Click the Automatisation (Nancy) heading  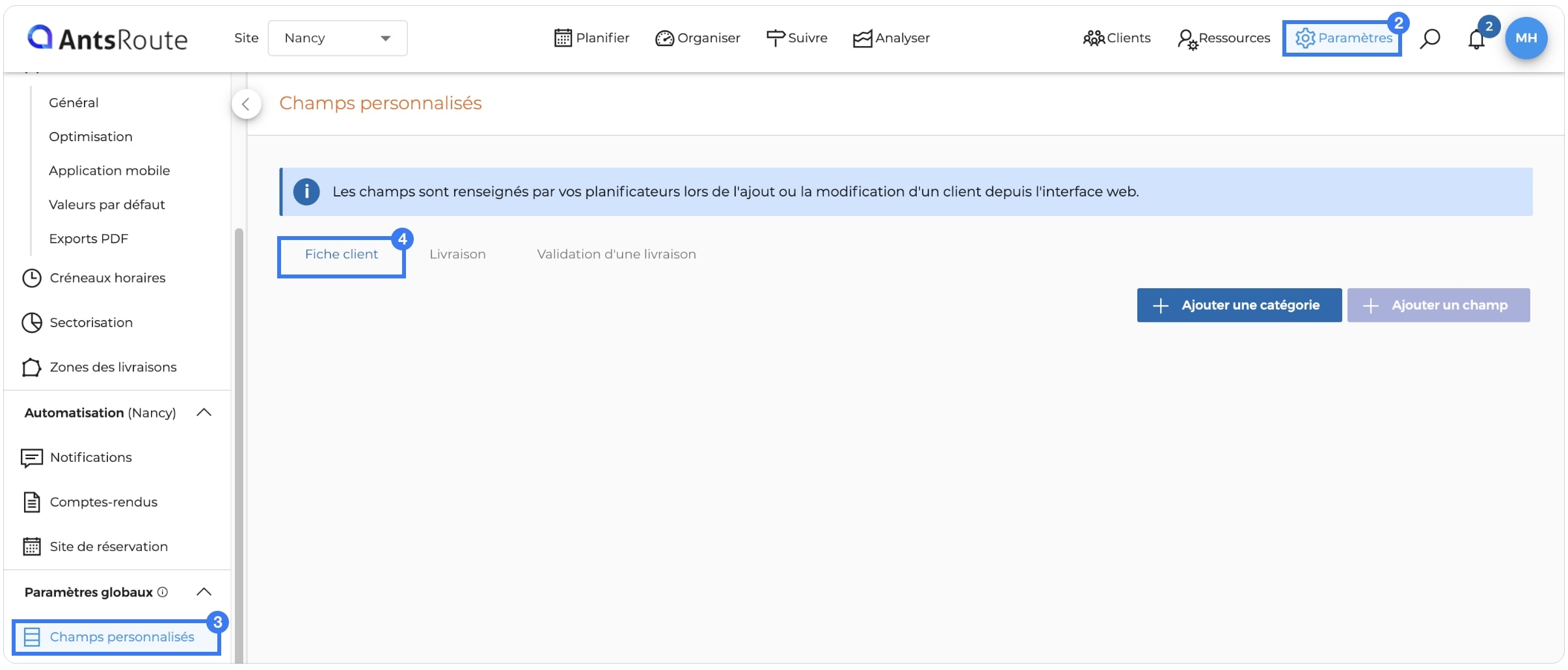(100, 412)
